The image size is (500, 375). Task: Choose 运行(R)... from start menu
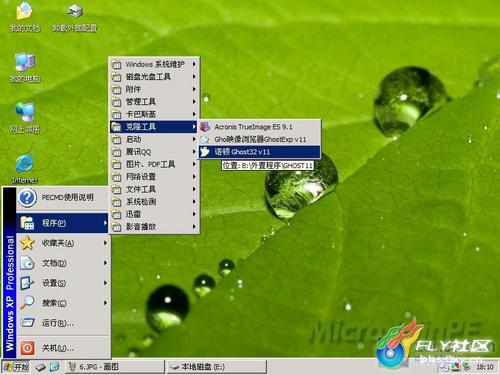[62, 323]
